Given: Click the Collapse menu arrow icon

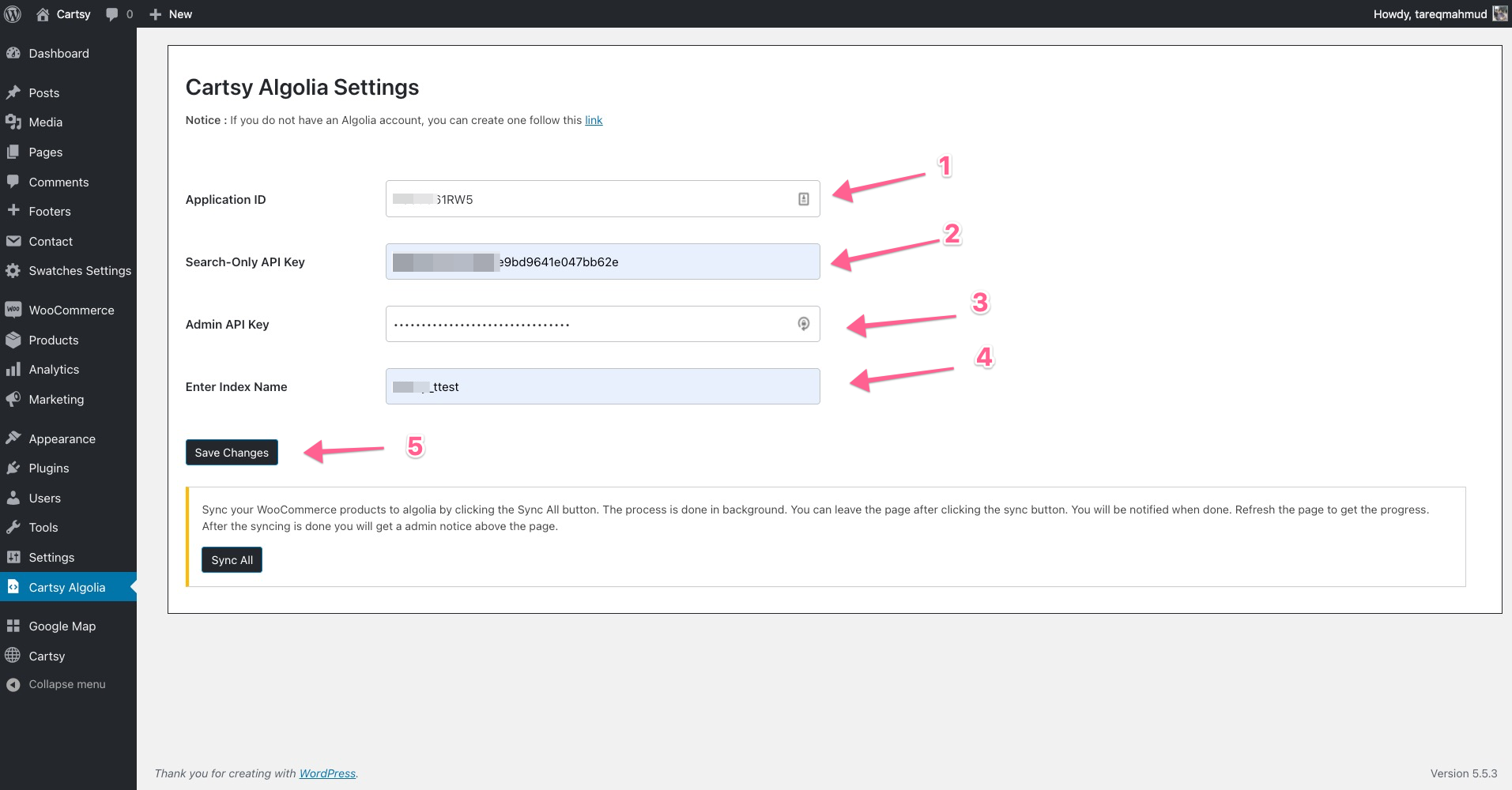Looking at the screenshot, I should coord(13,685).
